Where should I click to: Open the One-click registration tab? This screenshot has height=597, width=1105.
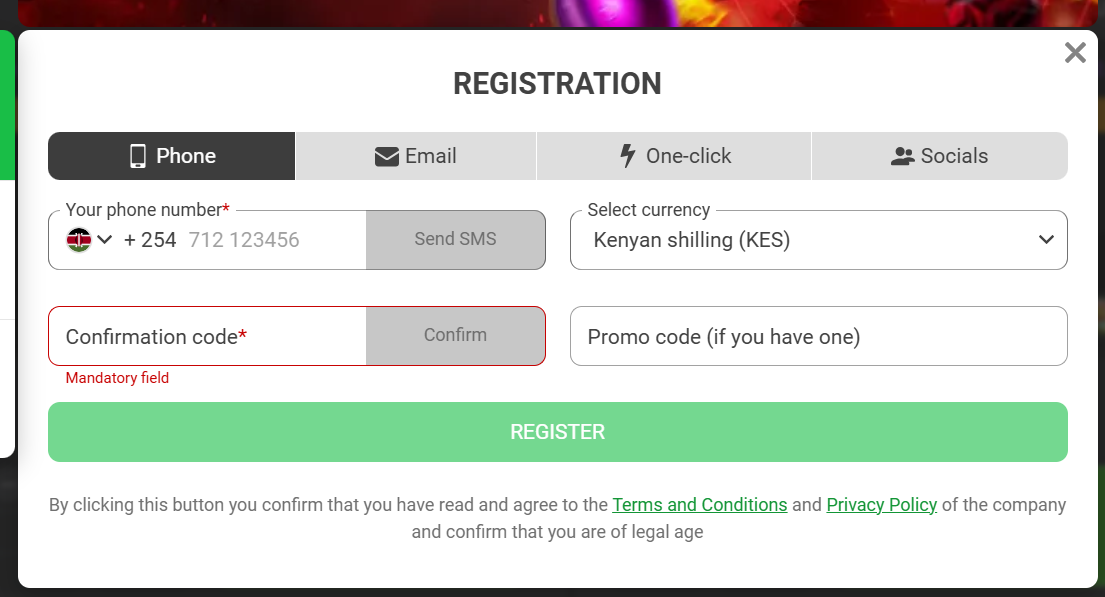point(673,155)
